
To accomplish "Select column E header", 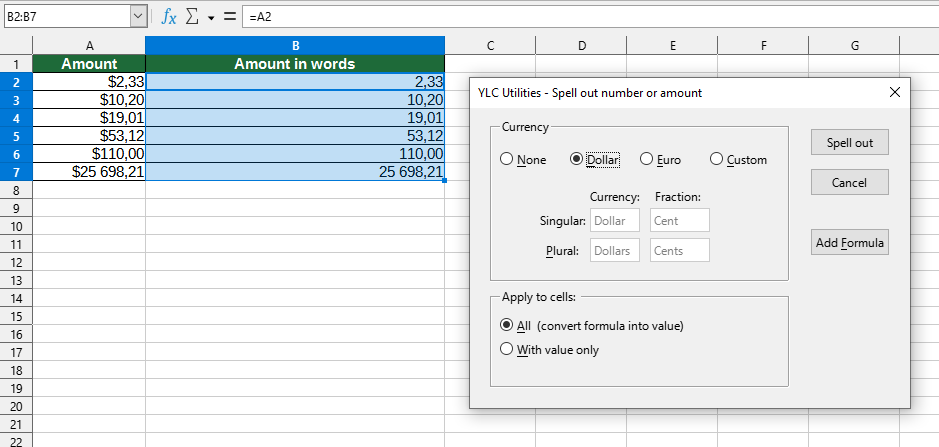I will (x=673, y=46).
